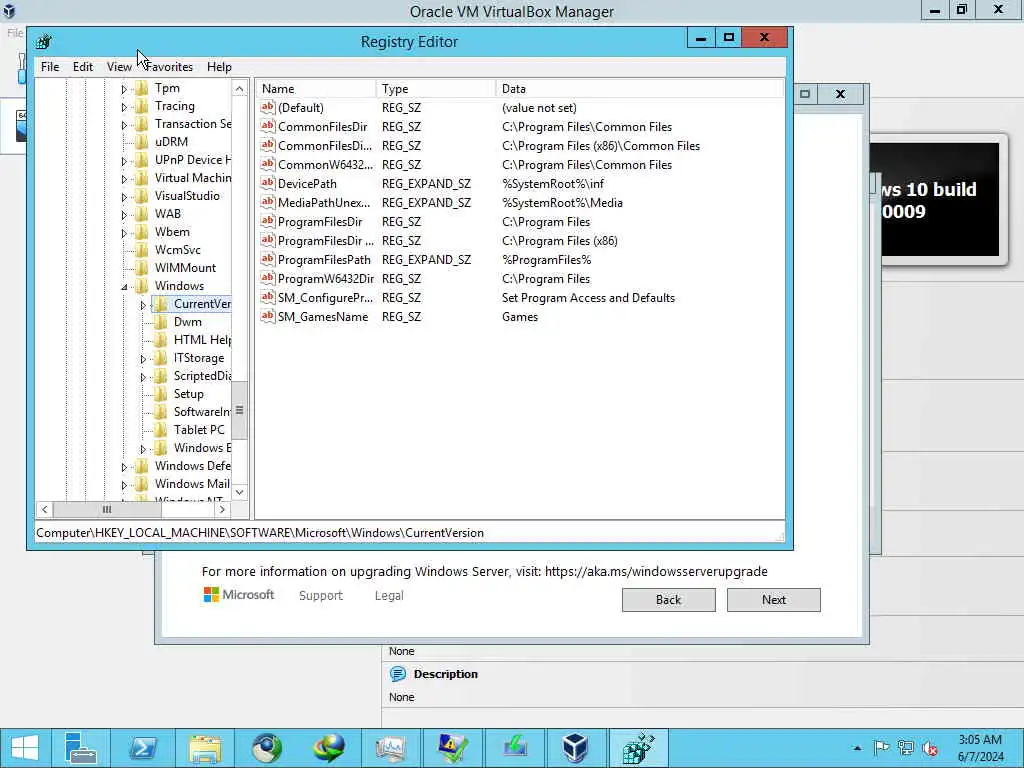Viewport: 1024px width, 768px height.
Task: Select the Windows Mail tree item
Action: coord(192,484)
